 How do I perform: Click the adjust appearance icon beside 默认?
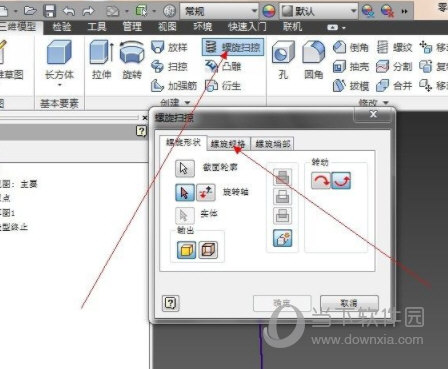[368, 11]
